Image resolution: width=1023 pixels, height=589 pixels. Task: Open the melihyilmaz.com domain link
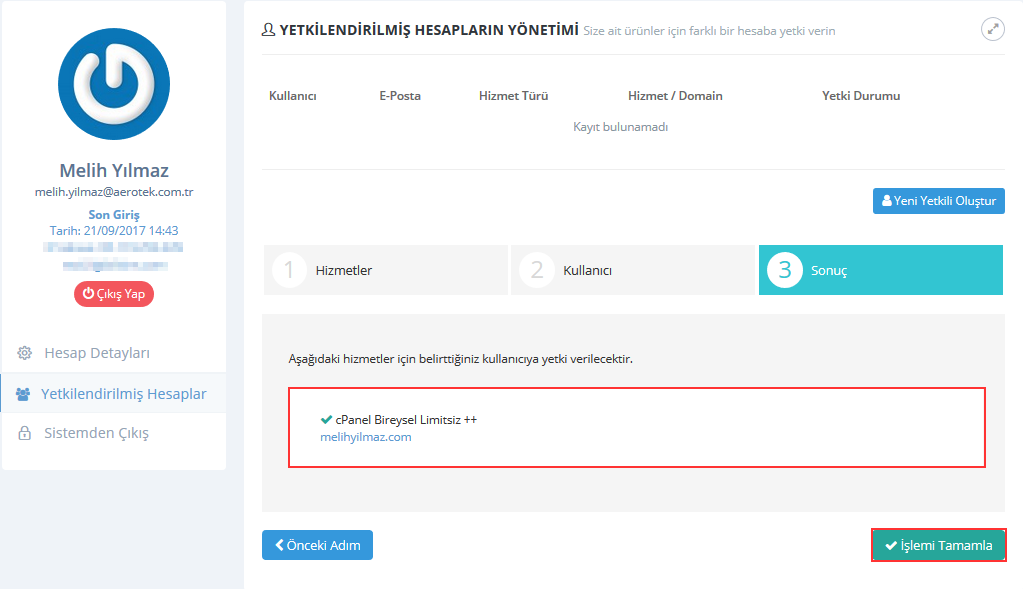click(366, 437)
